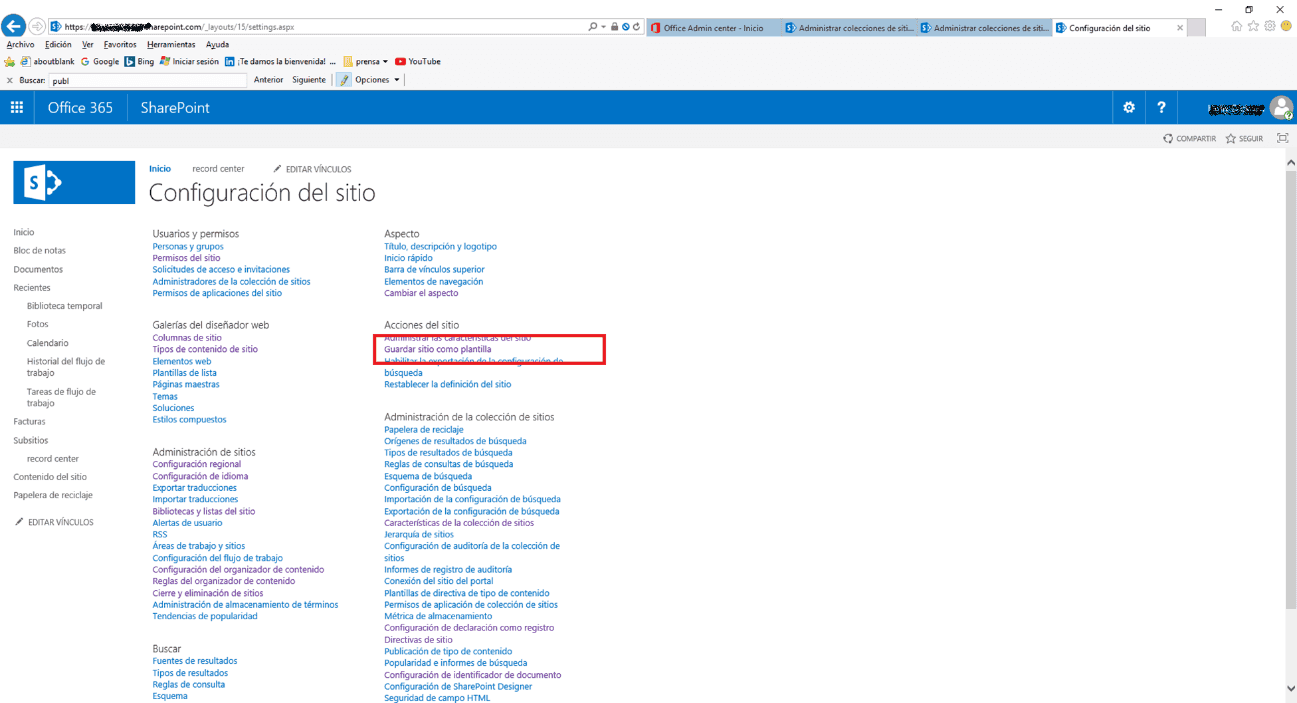Screen dimensions: 1297x703
Task: Click the search magnifier in address bar
Action: click(593, 27)
